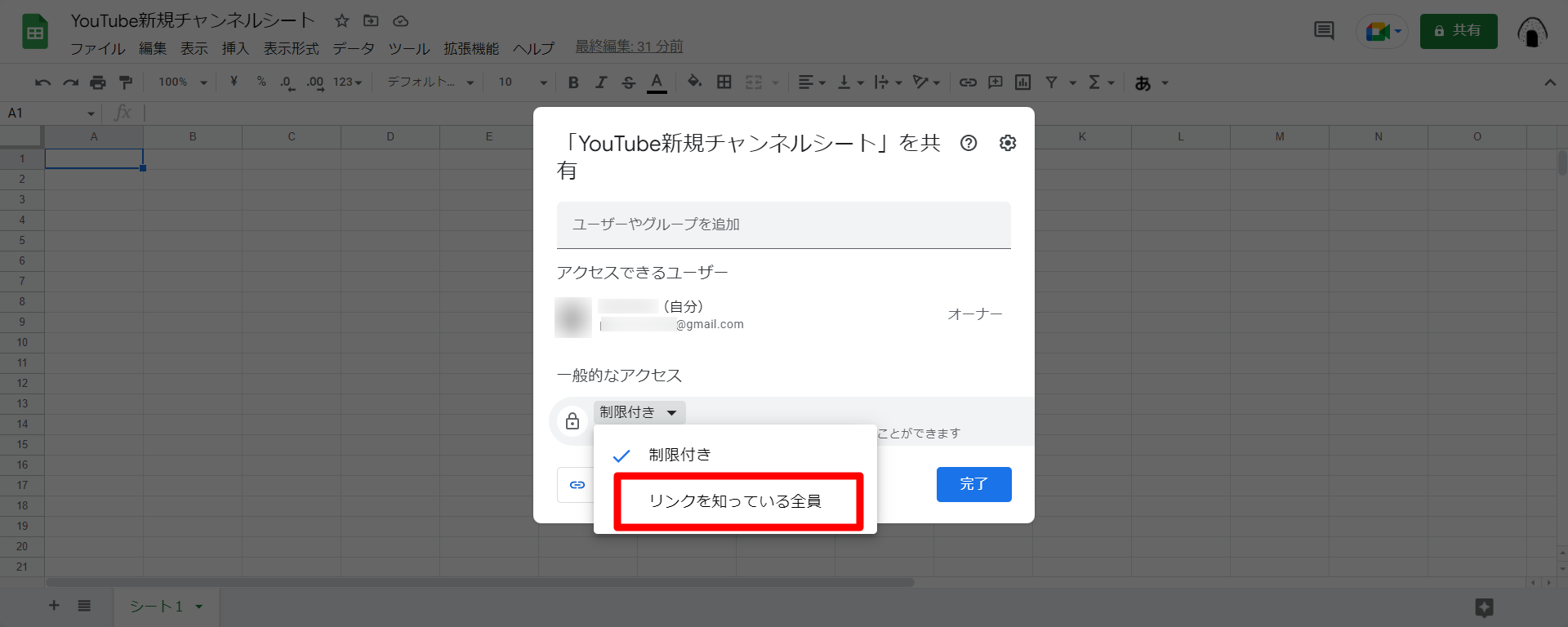Screen dimensions: 1568x627
Task: Open the 表示形式 menu
Action: (292, 48)
